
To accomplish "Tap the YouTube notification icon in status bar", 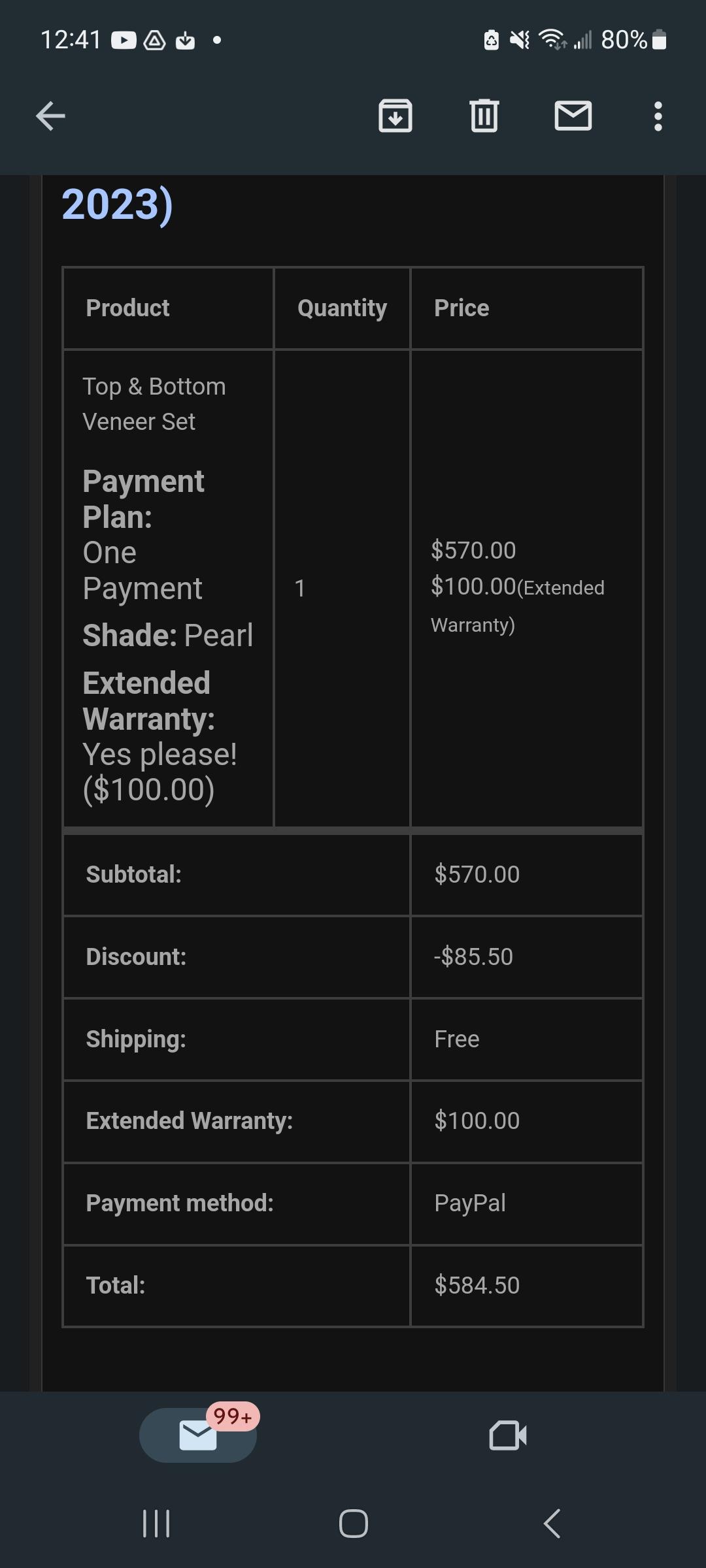I will [x=124, y=41].
